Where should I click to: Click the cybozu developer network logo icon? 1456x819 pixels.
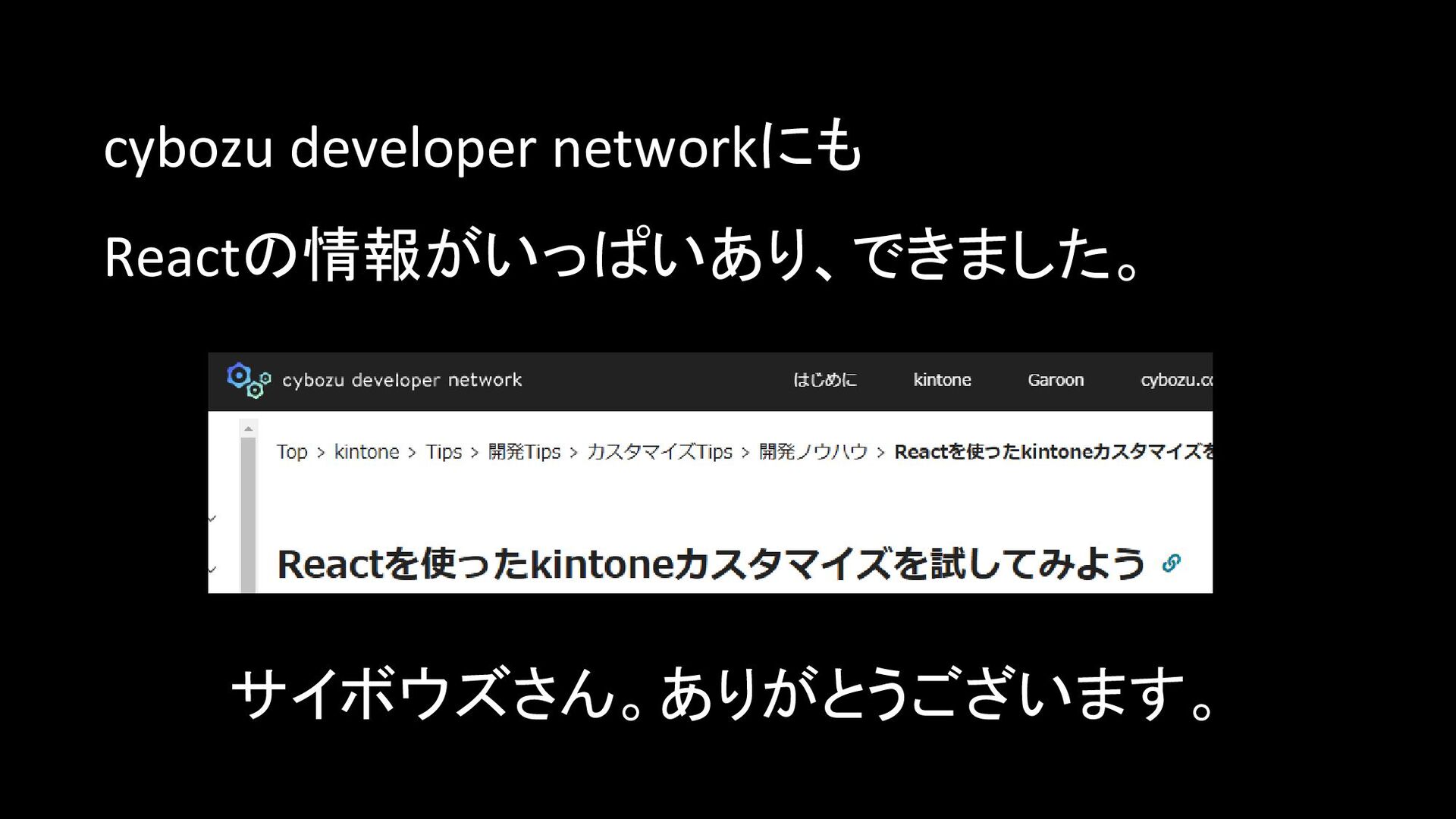coord(249,380)
